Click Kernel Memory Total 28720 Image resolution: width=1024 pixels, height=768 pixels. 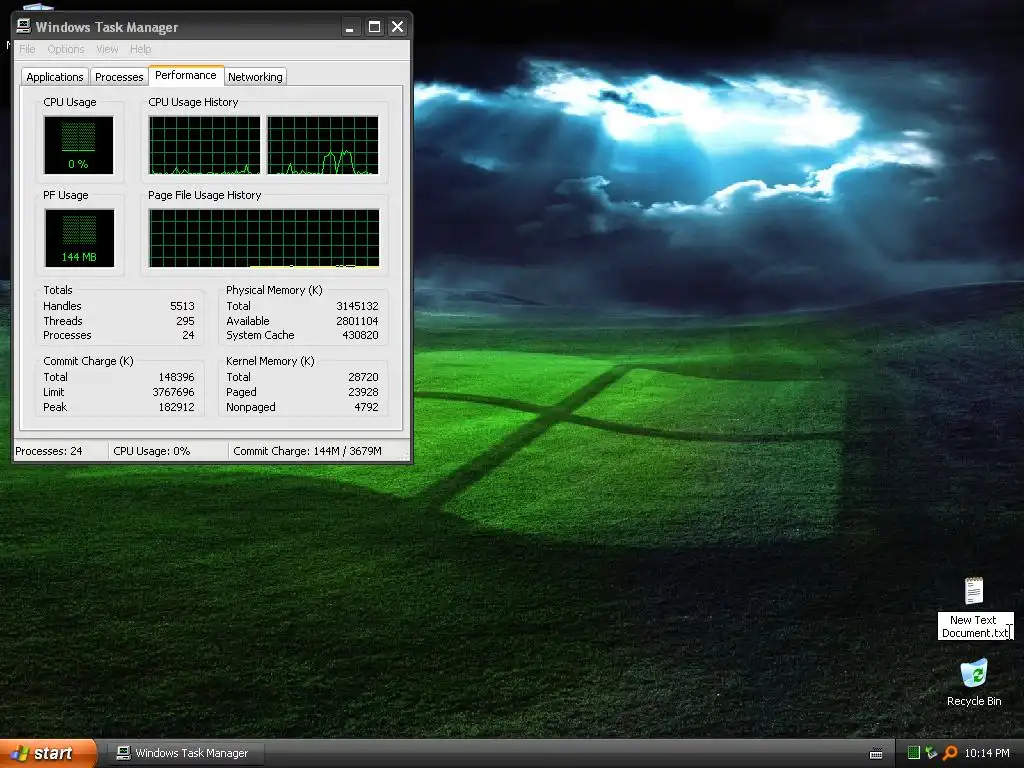pyautogui.click(x=363, y=377)
